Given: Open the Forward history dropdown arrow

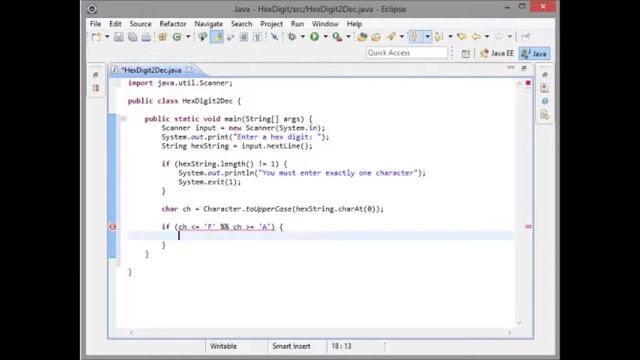Looking at the screenshot, I should tap(509, 37).
